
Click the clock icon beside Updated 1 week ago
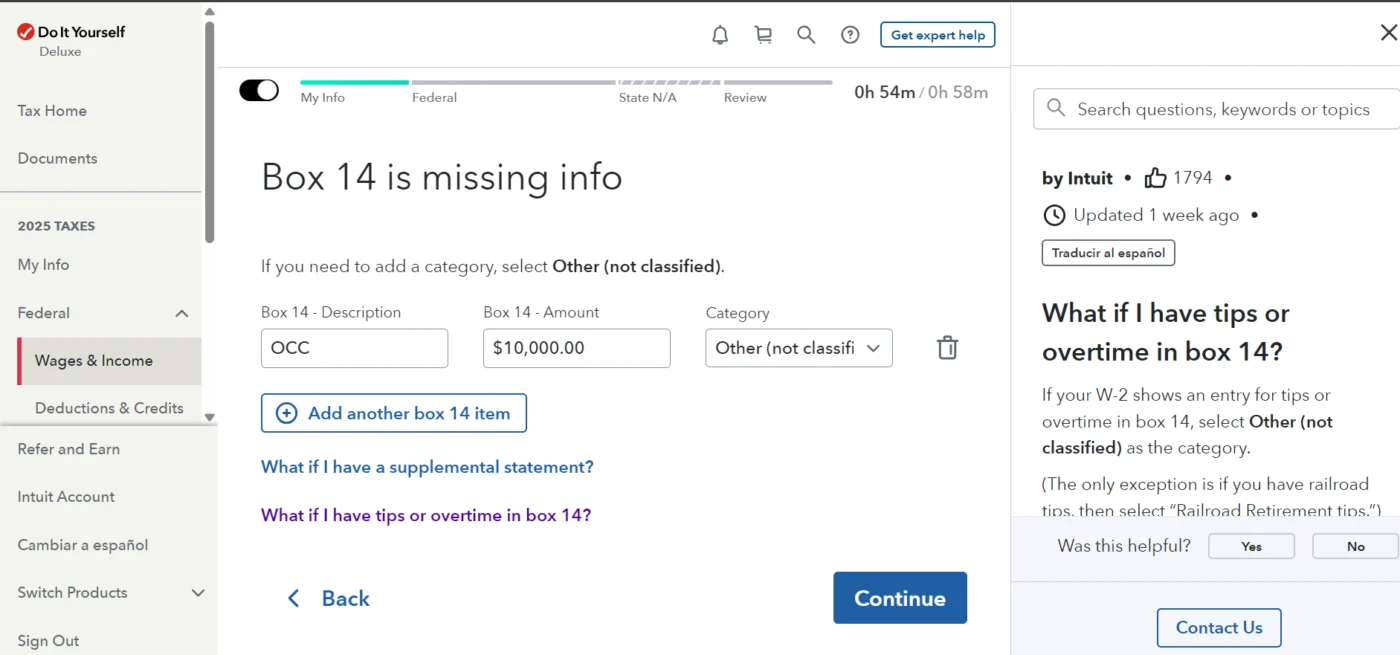pyautogui.click(x=1054, y=214)
